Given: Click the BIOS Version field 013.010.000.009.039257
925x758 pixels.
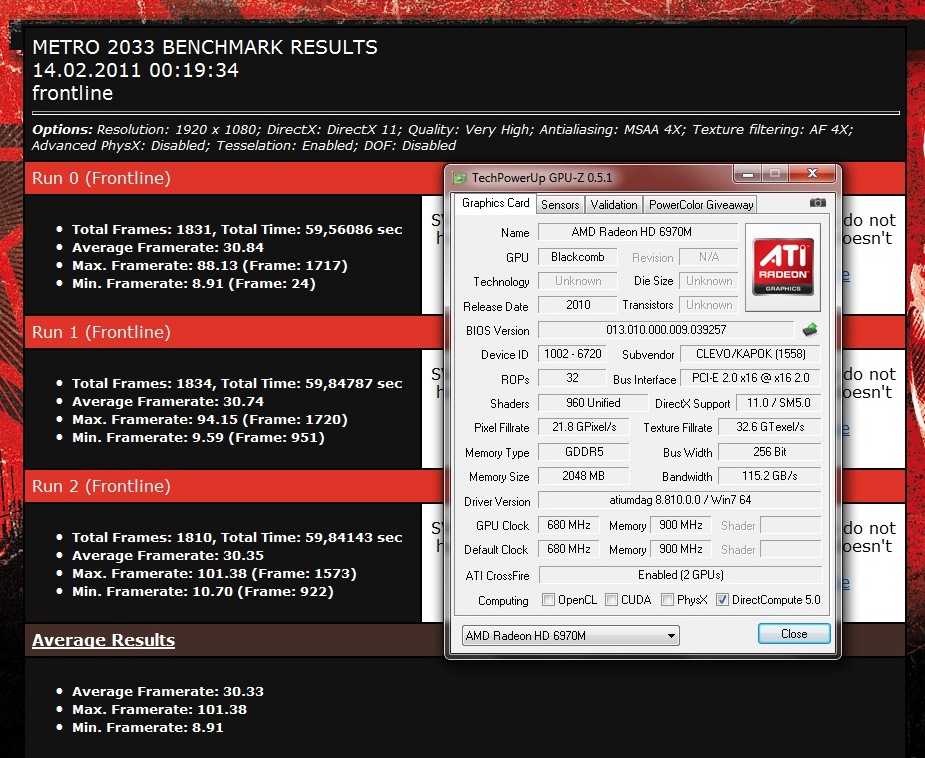Looking at the screenshot, I should pyautogui.click(x=666, y=330).
